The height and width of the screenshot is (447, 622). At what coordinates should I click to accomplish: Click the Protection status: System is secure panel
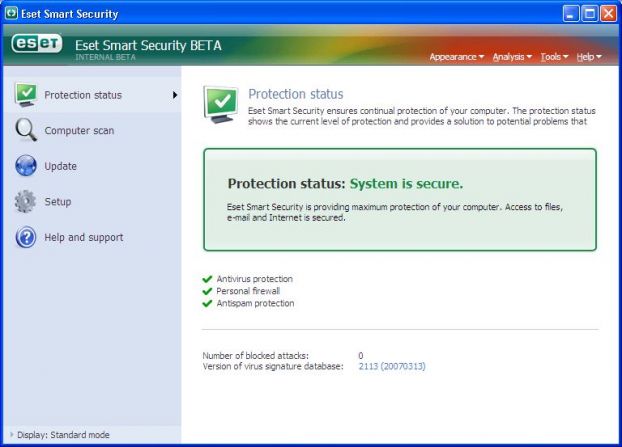click(399, 199)
